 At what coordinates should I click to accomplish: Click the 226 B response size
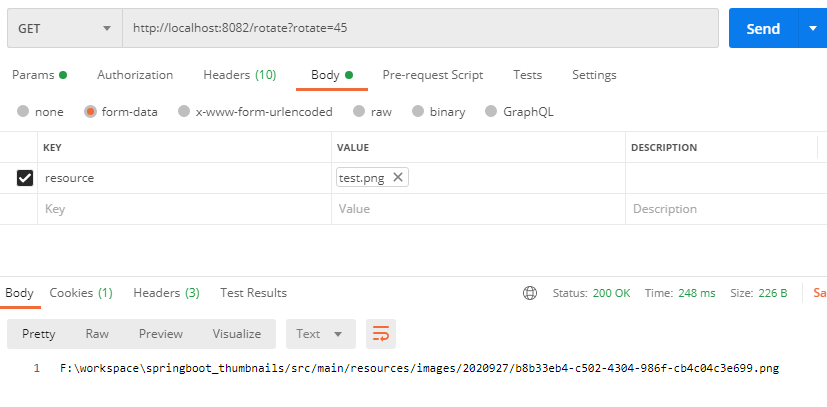click(773, 293)
